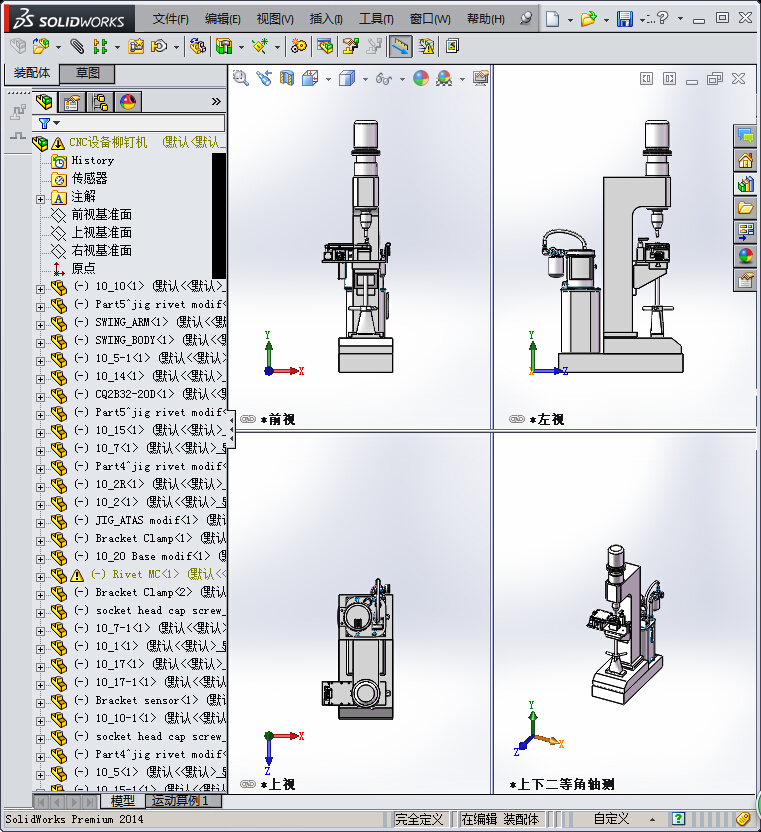The image size is (761, 832).
Task: Click the Open file folder icon
Action: coord(588,19)
